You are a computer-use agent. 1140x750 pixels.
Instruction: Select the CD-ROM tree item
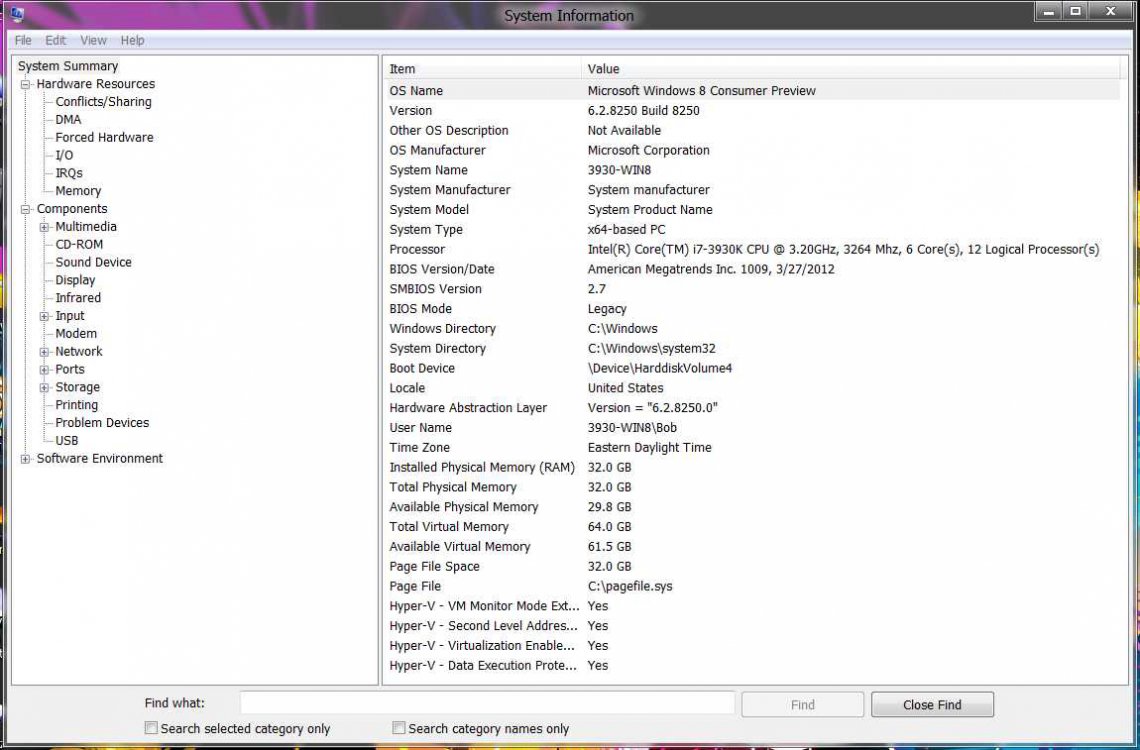(x=79, y=245)
